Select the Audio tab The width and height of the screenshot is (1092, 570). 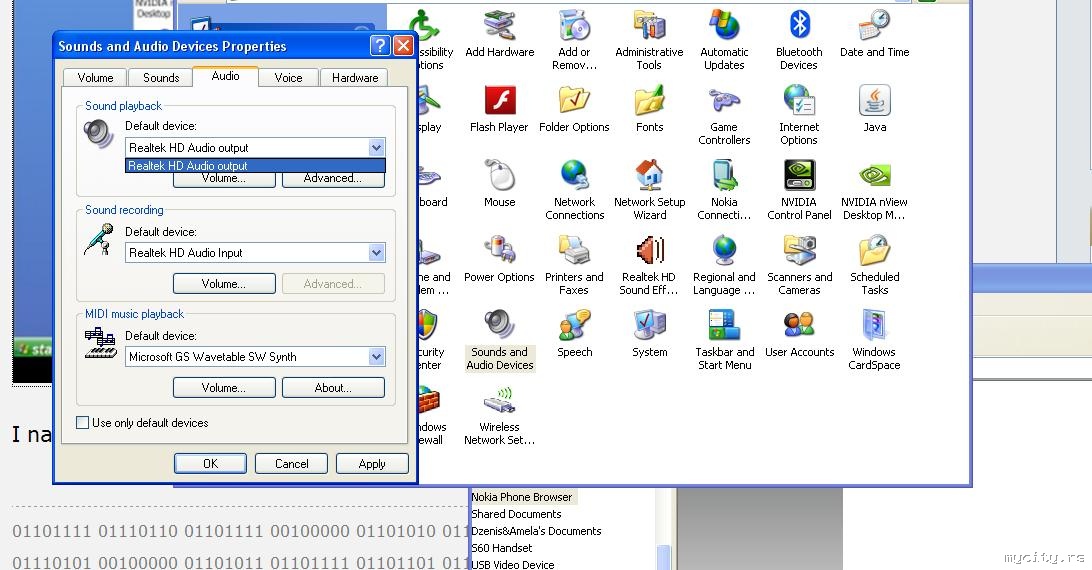click(x=226, y=76)
